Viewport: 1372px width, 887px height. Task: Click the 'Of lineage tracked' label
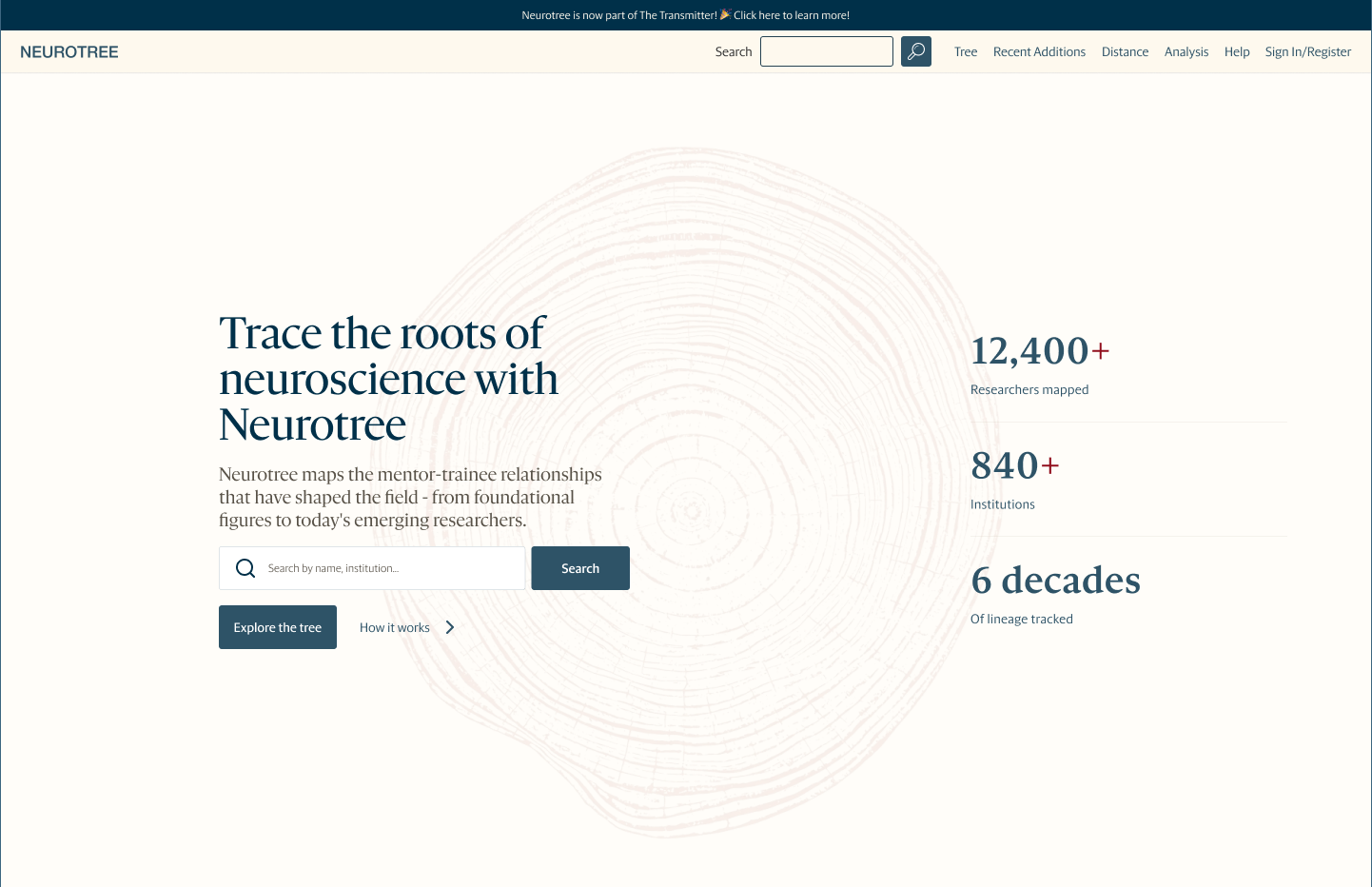[1022, 619]
